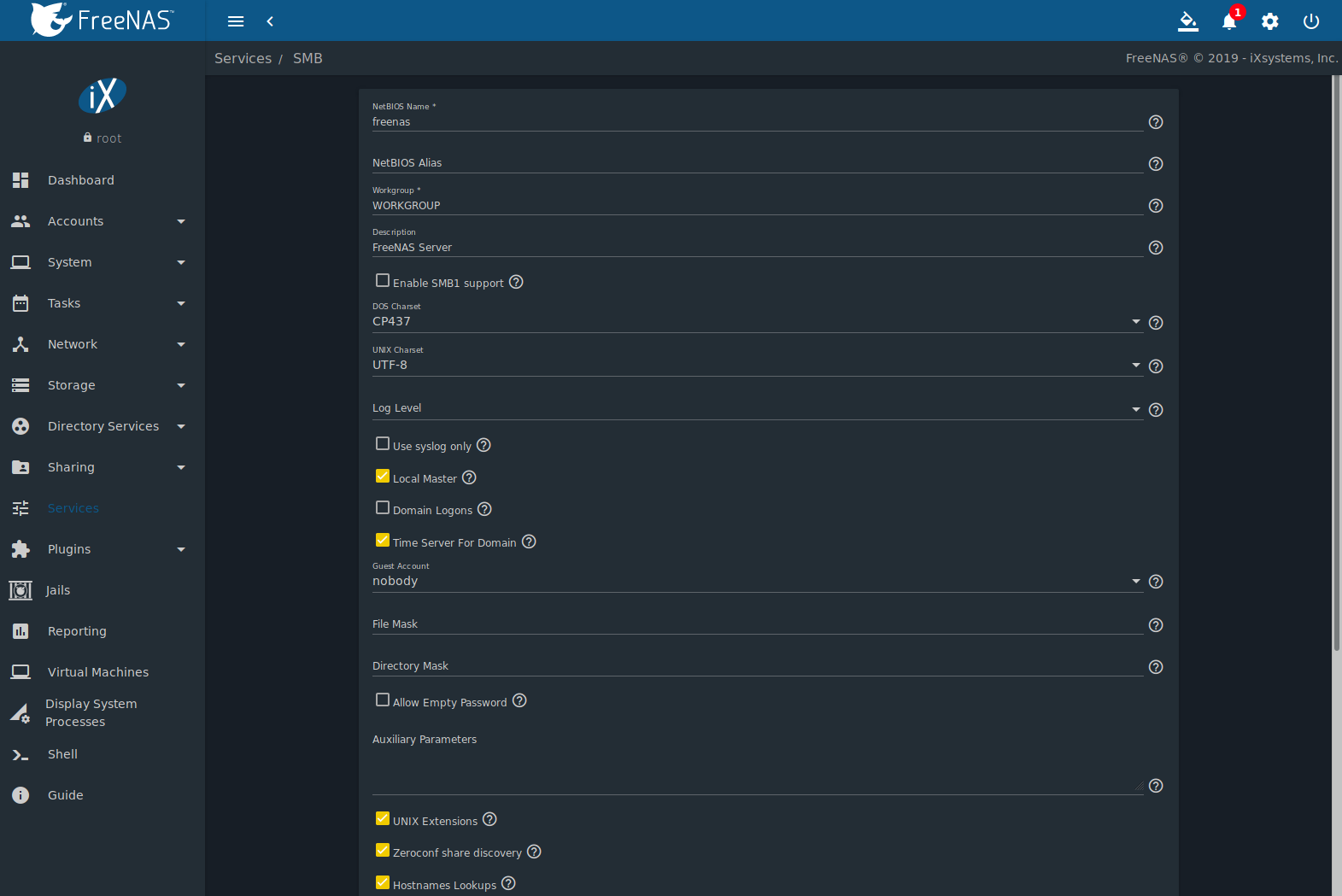Open Jails in sidebar
1342x896 pixels.
(103, 590)
